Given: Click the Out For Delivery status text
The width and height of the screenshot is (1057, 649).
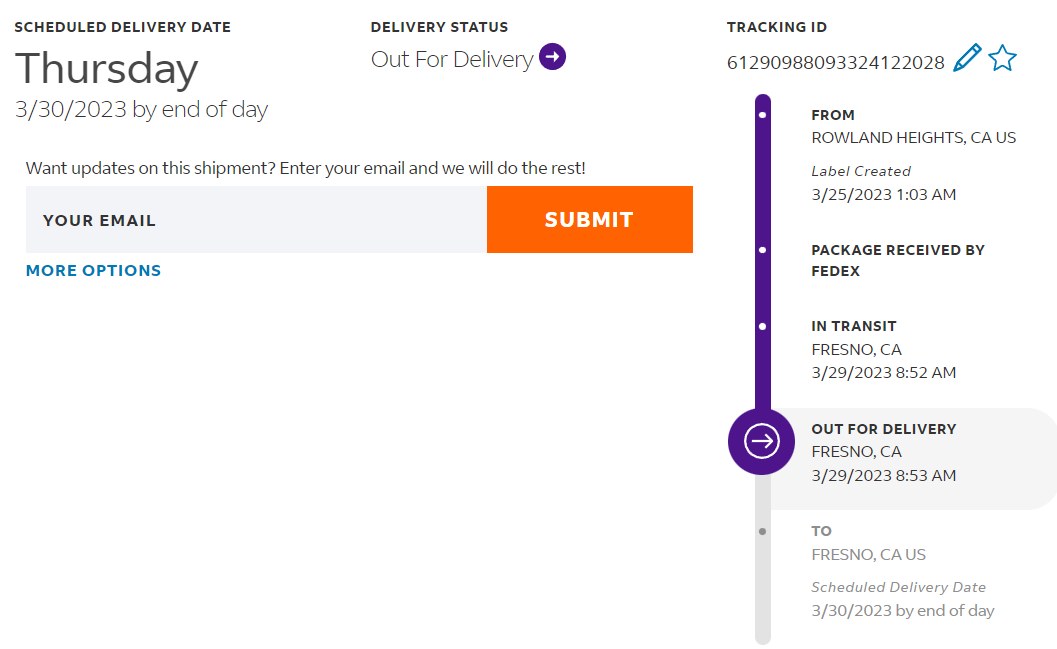Looking at the screenshot, I should [452, 59].
